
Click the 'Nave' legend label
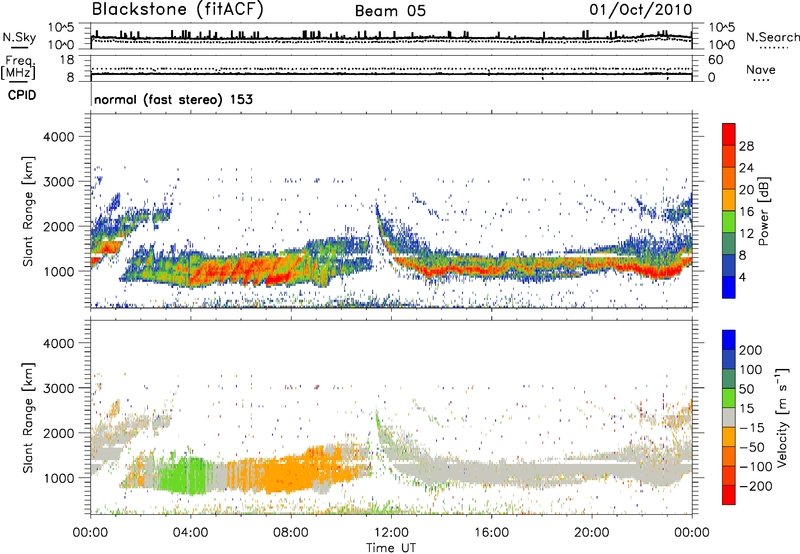tap(761, 69)
